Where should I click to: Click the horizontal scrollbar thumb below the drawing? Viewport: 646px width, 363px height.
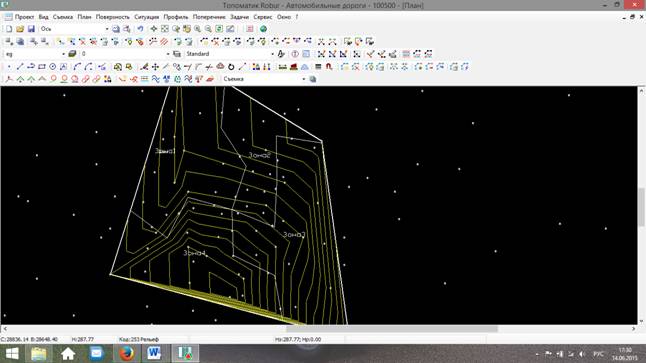click(x=392, y=329)
